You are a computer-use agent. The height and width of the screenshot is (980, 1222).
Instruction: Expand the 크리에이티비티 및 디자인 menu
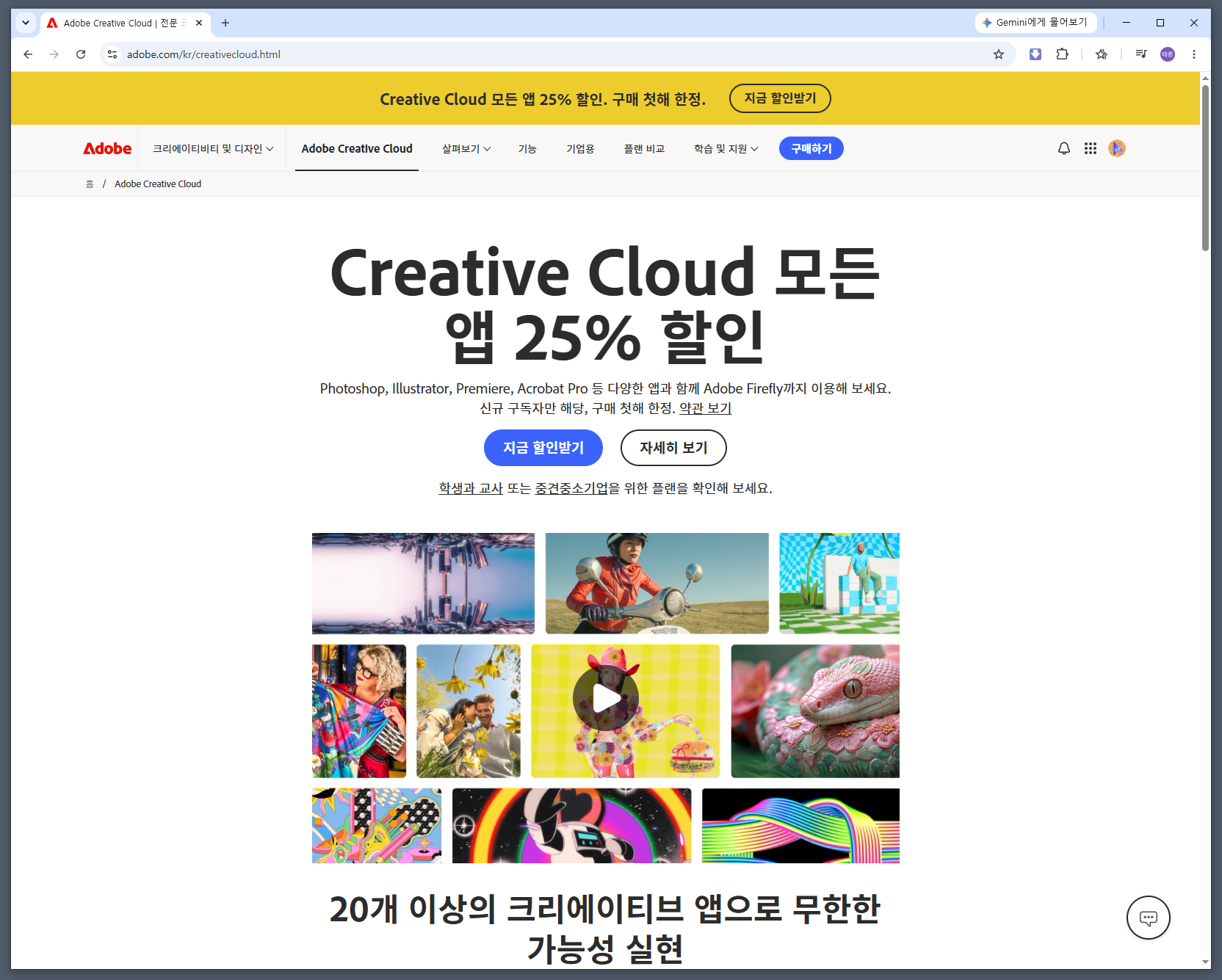click(x=213, y=148)
